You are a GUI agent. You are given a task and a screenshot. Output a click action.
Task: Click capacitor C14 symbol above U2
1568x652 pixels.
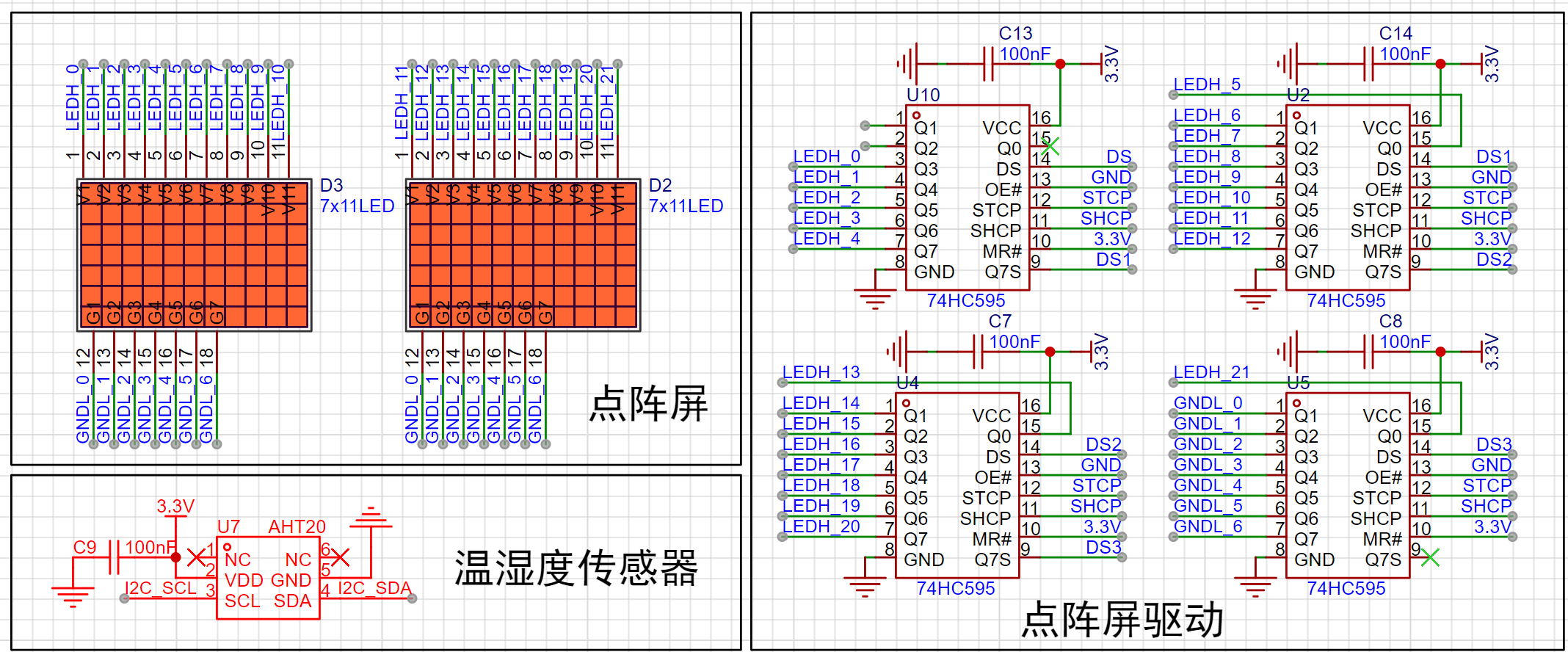click(1368, 64)
